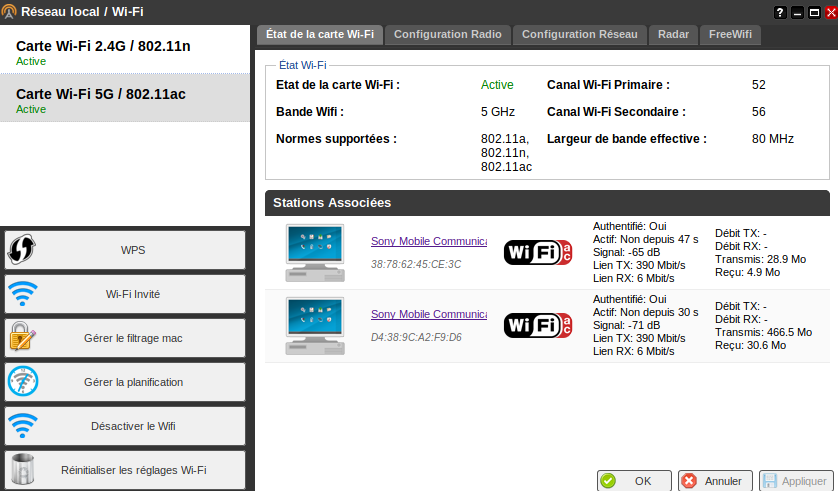
Task: Select Carte Wi-Fi 5G / 802.11ac
Action: click(x=124, y=99)
